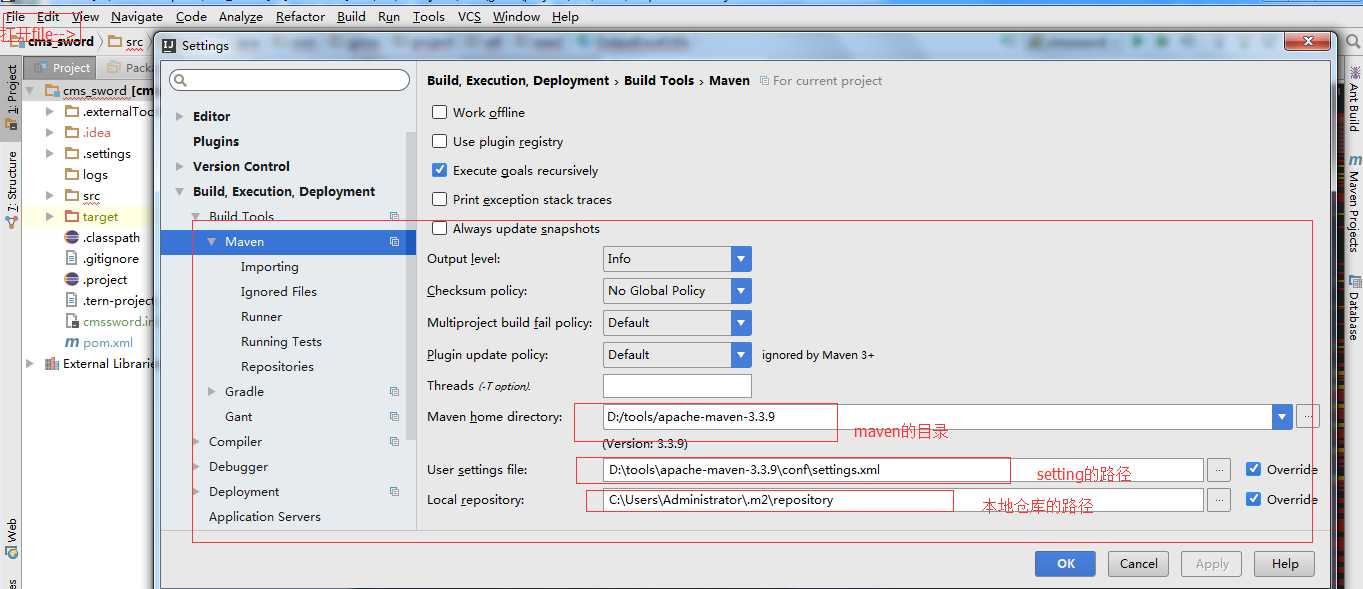Screen dimensions: 1363x589
Task: Select Application Servers settings page
Action: point(265,516)
